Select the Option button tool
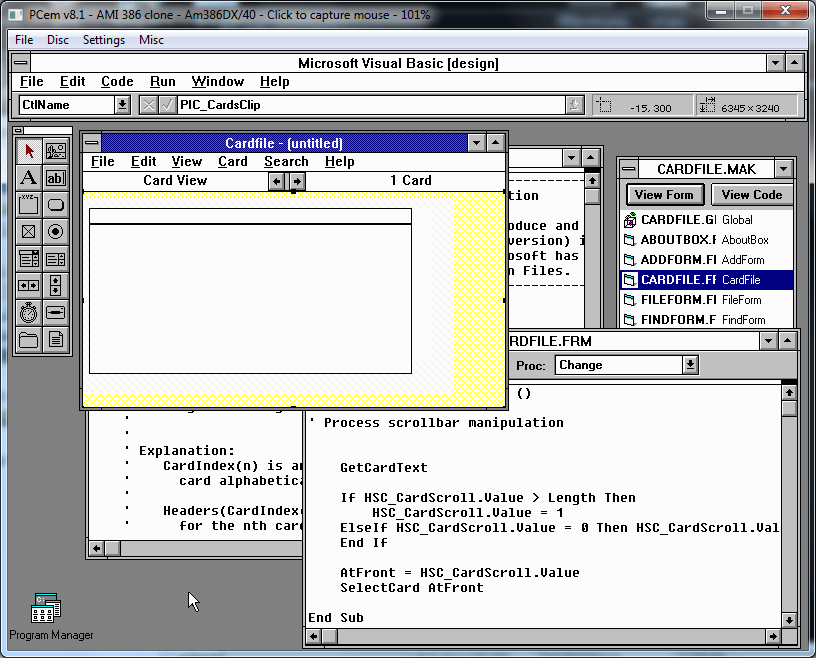Viewport: 816px width, 658px height. (56, 232)
